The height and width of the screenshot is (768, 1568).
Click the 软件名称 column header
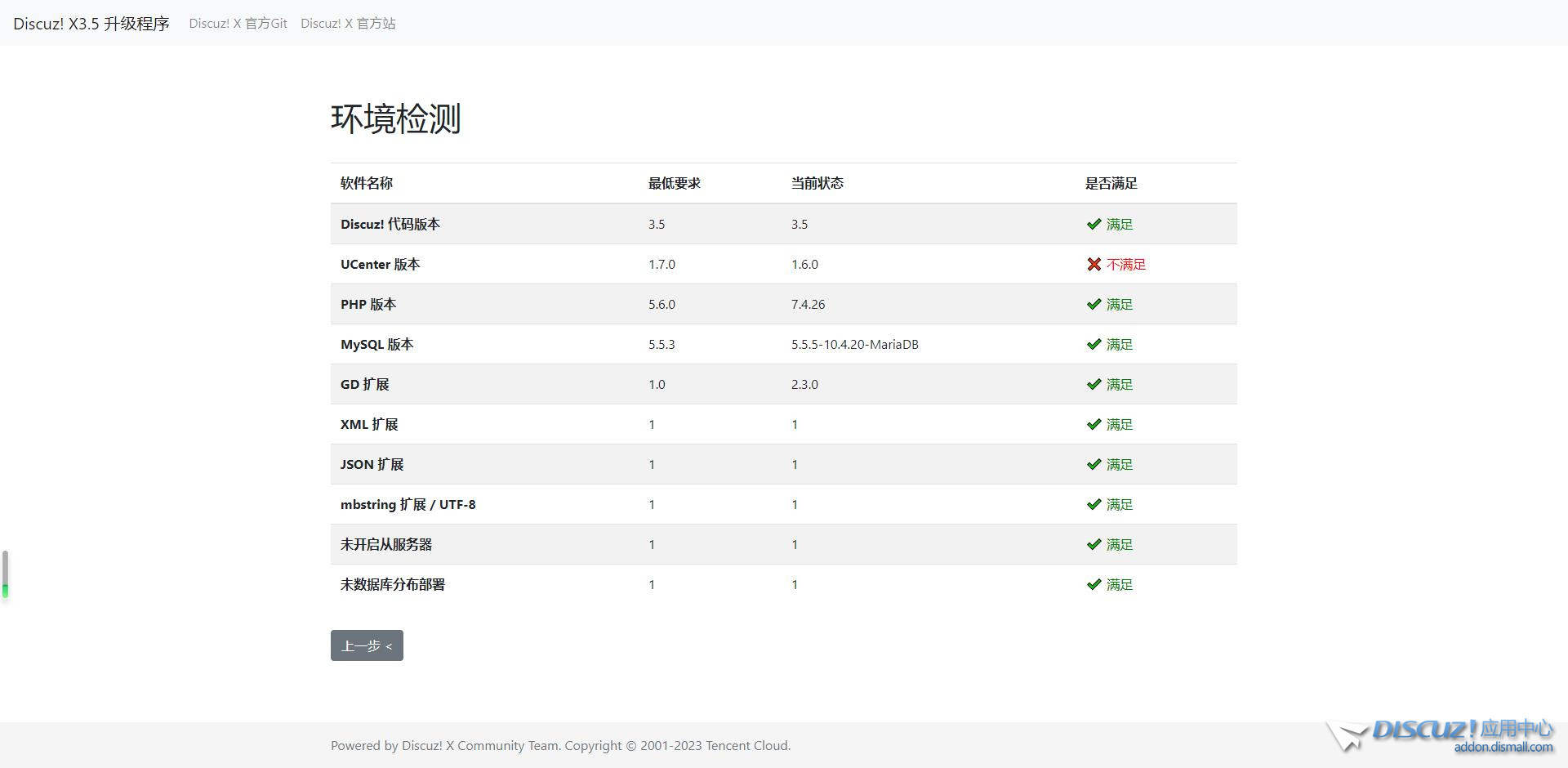click(x=367, y=183)
